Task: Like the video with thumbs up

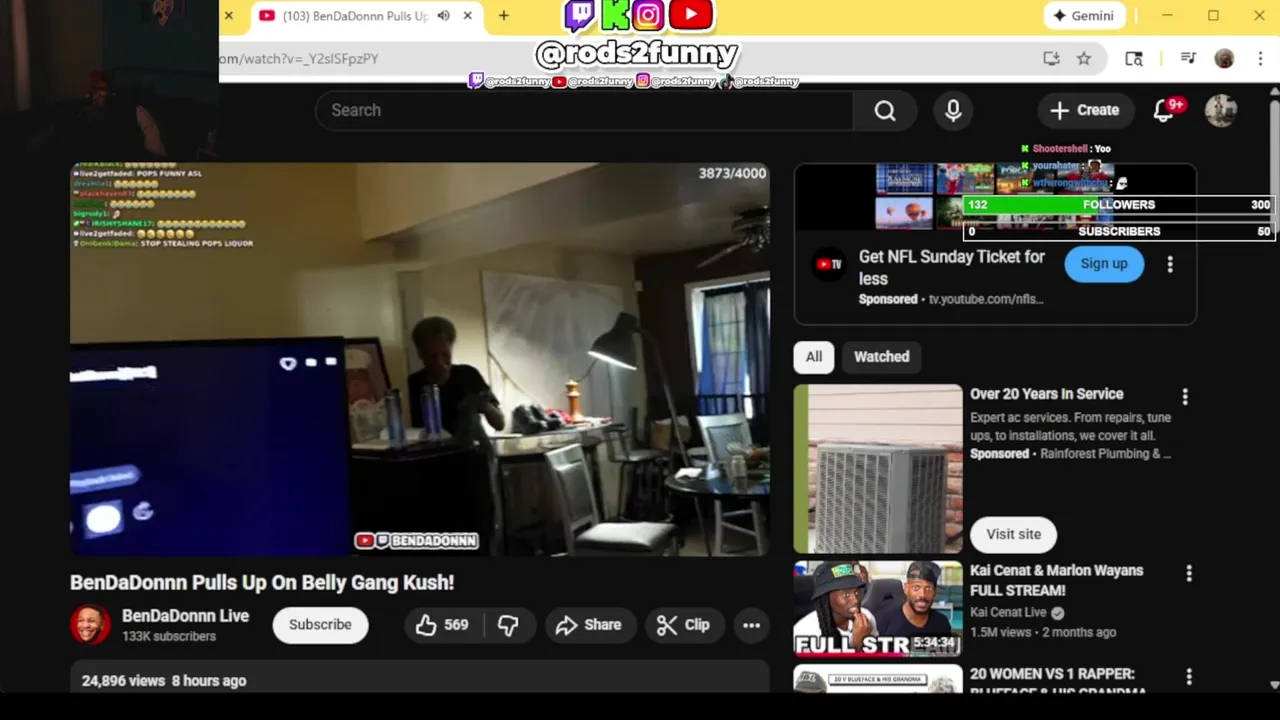Action: [x=443, y=625]
